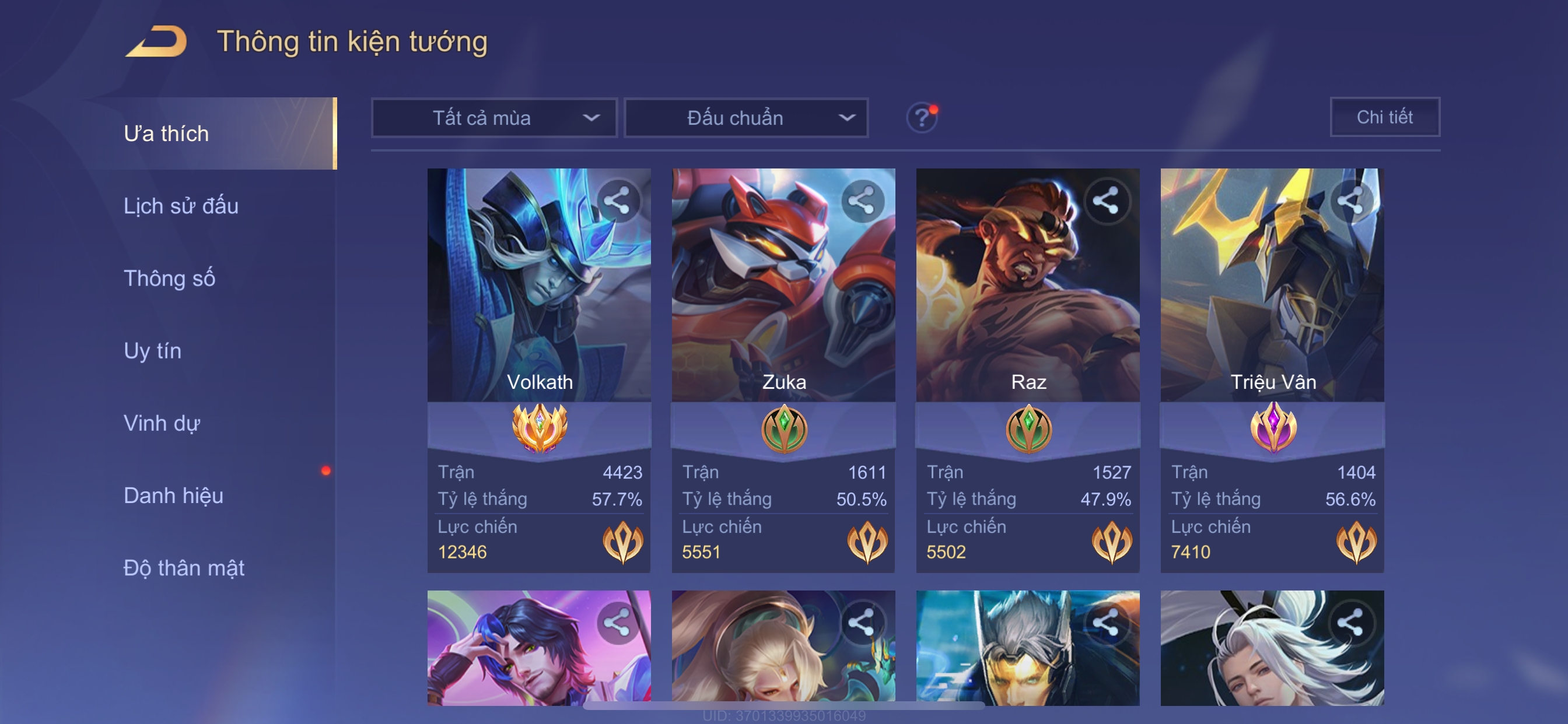Switch to the Thông số tab

(169, 278)
